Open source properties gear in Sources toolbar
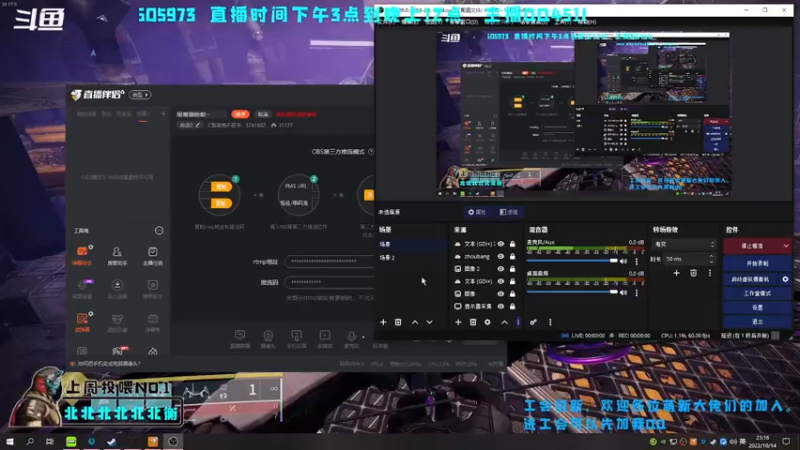Screen dimensions: 800x450 488,322
